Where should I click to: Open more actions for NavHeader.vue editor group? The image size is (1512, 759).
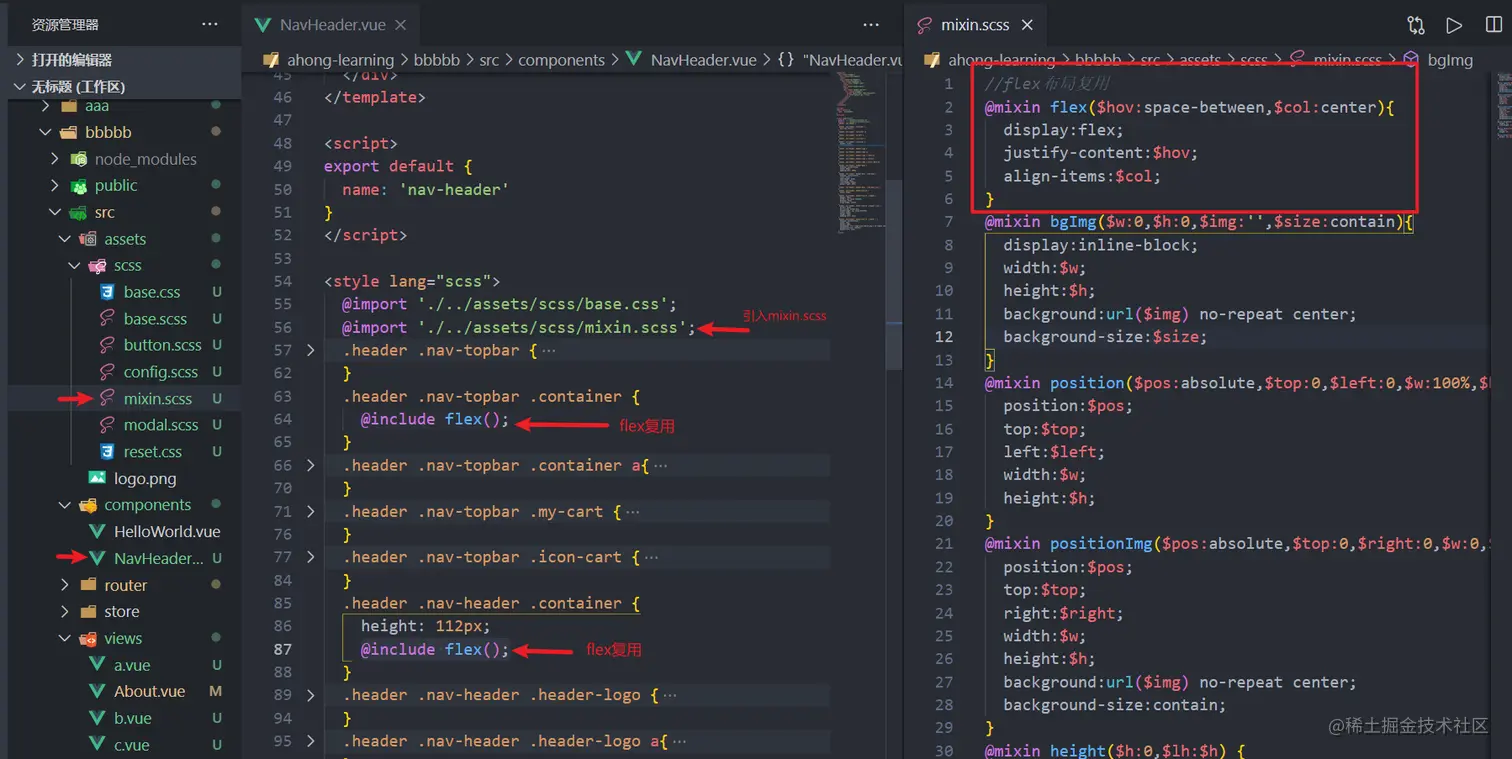tap(871, 25)
